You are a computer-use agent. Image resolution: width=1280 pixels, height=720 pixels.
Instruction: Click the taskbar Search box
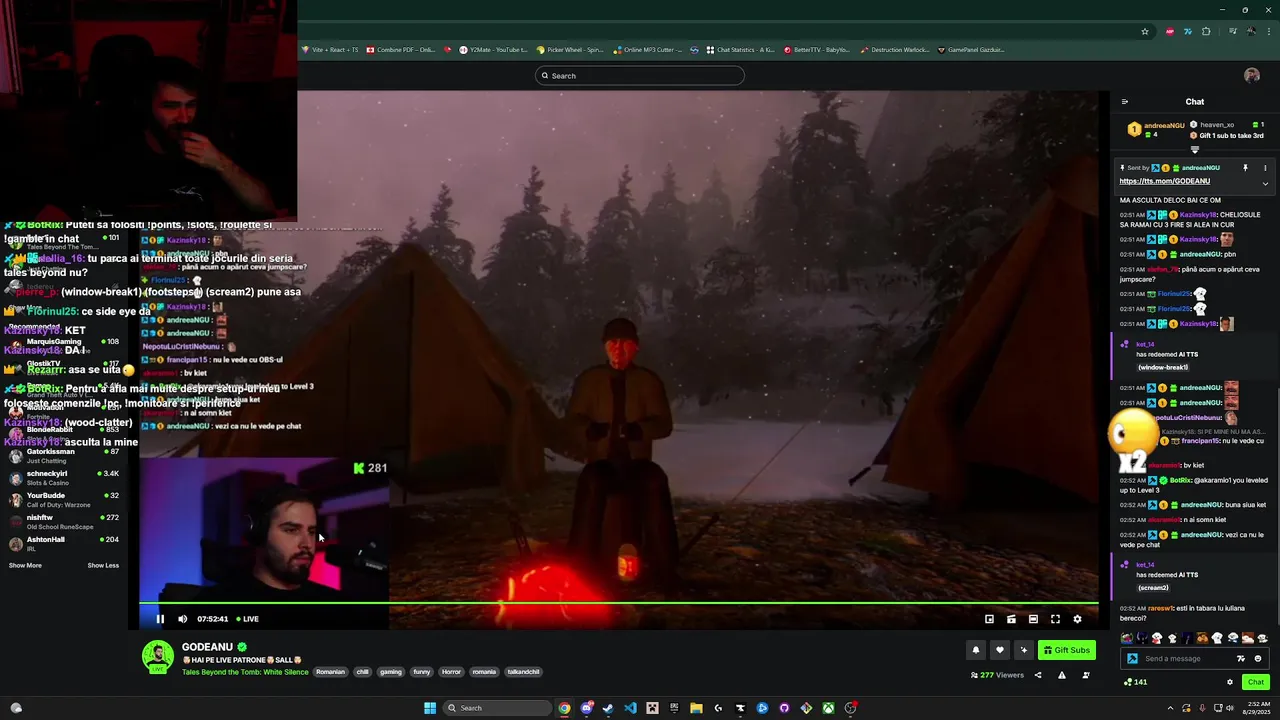pos(497,708)
